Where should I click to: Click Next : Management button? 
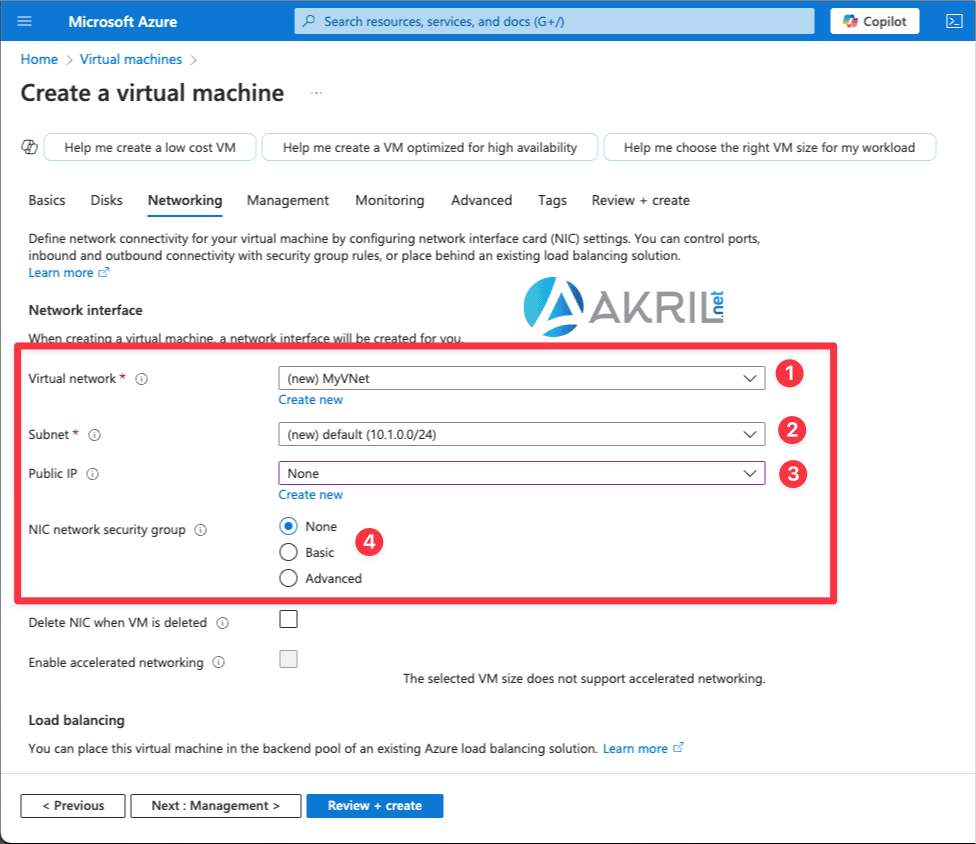(215, 806)
